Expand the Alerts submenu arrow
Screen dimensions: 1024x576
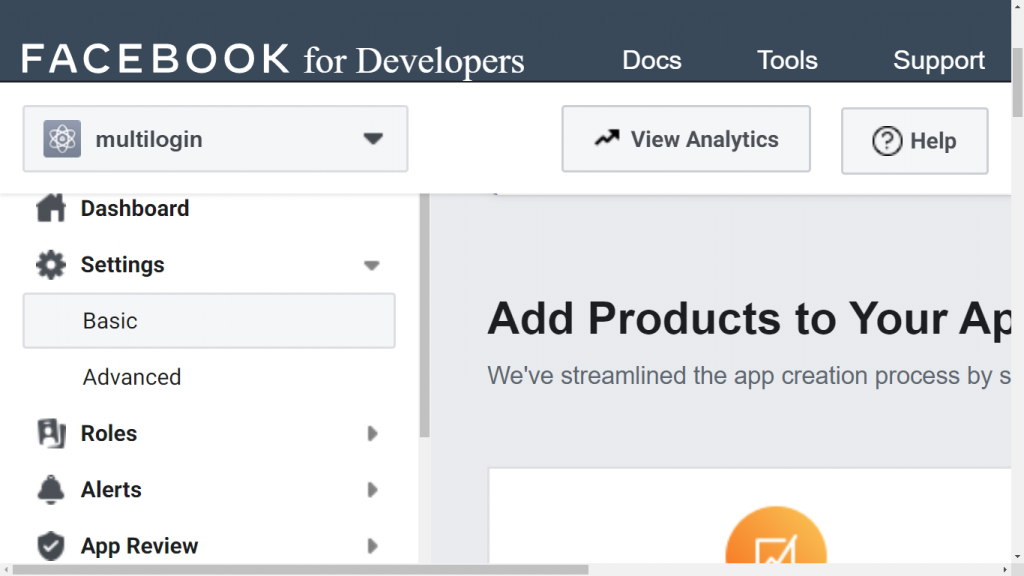click(x=372, y=490)
